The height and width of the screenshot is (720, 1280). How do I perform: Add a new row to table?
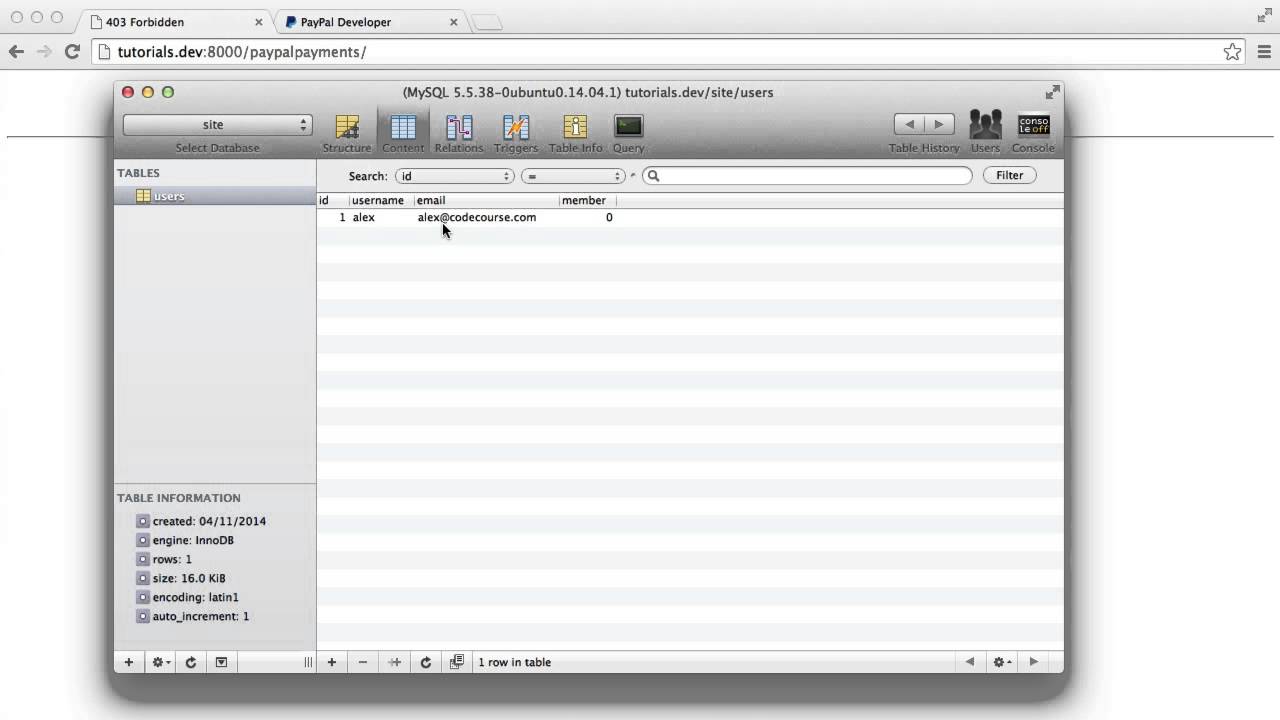pyautogui.click(x=332, y=662)
